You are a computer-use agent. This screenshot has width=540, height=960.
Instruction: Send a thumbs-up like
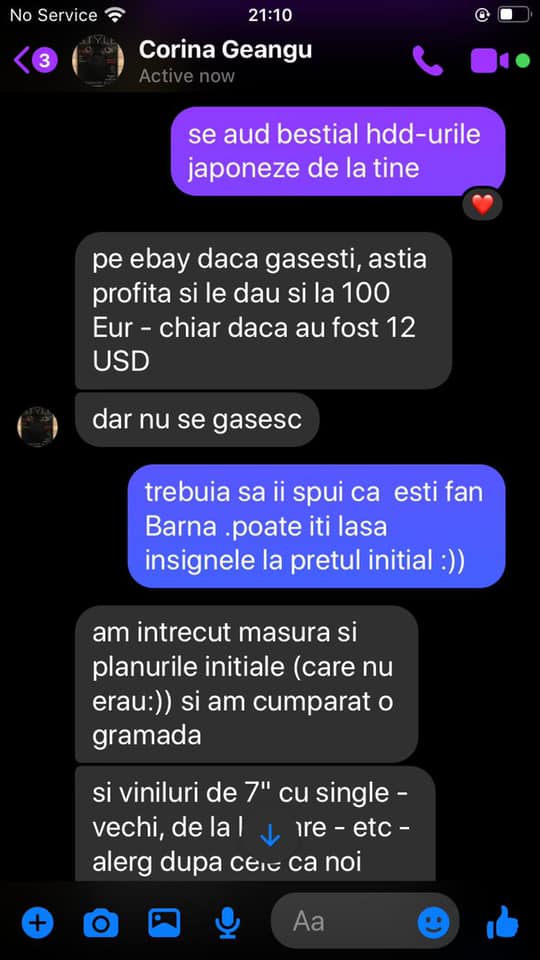pos(503,921)
